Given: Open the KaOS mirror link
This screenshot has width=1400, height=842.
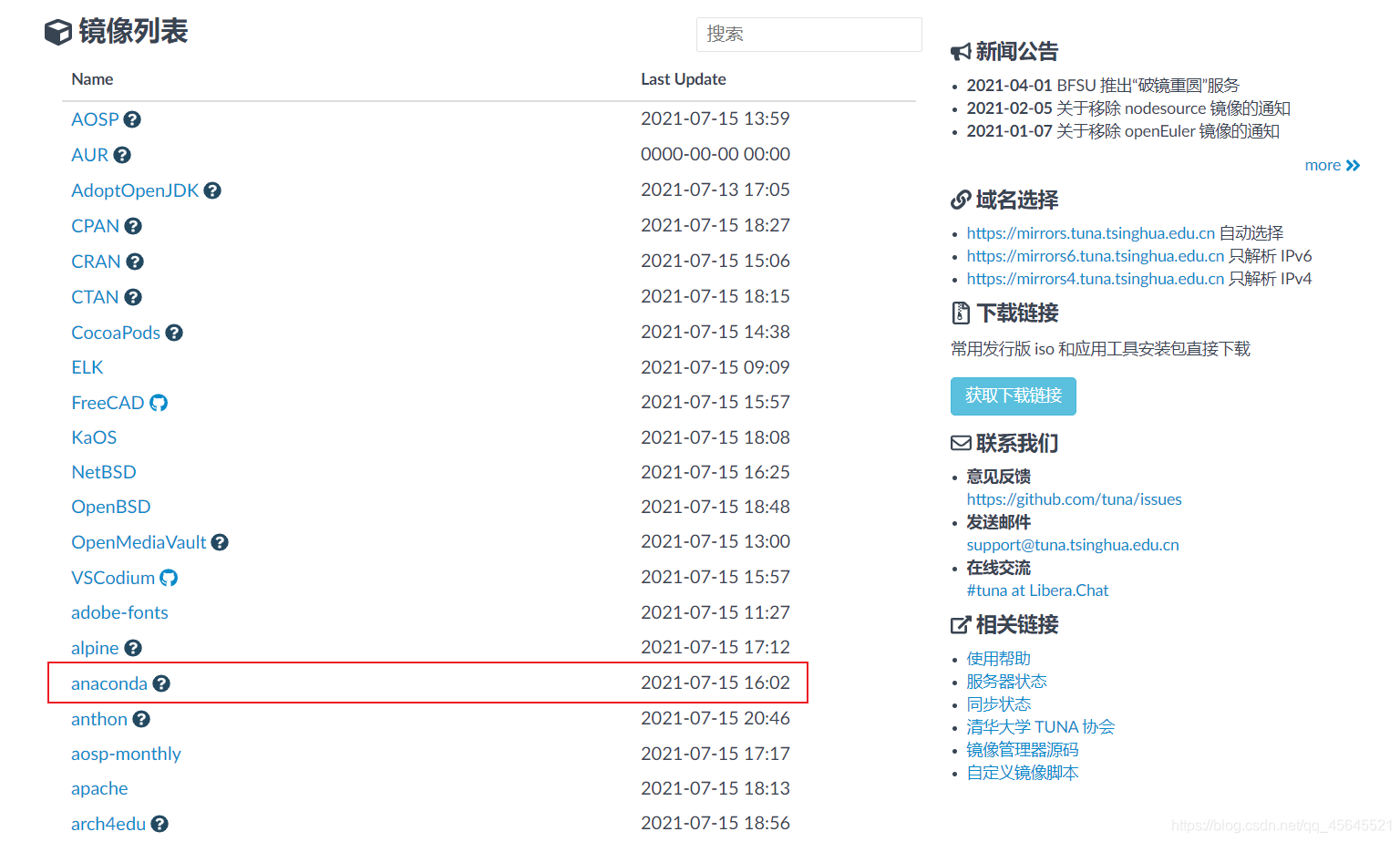Looking at the screenshot, I should (94, 437).
